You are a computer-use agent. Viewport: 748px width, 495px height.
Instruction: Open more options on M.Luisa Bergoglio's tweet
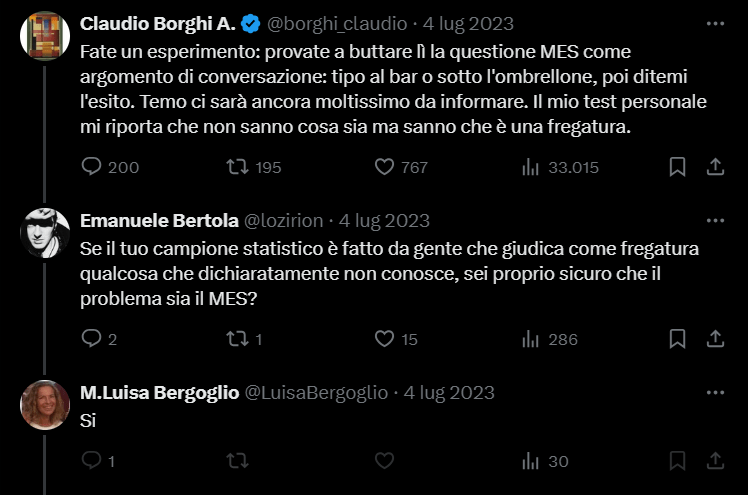click(x=715, y=392)
